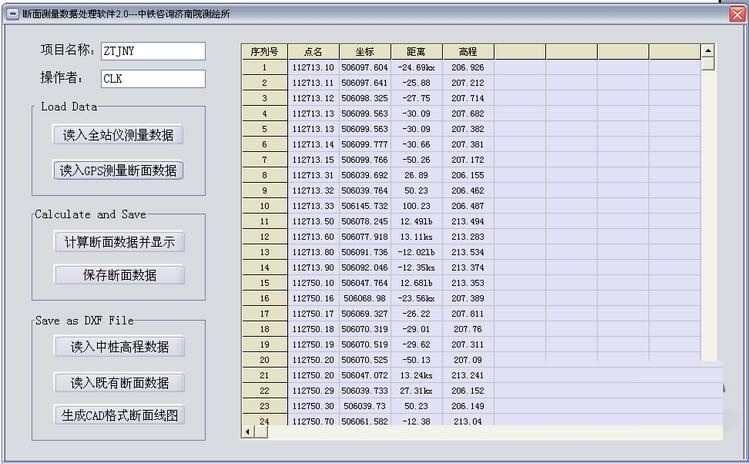Click elevation cell 207.714
The image size is (749, 464).
(x=468, y=98)
